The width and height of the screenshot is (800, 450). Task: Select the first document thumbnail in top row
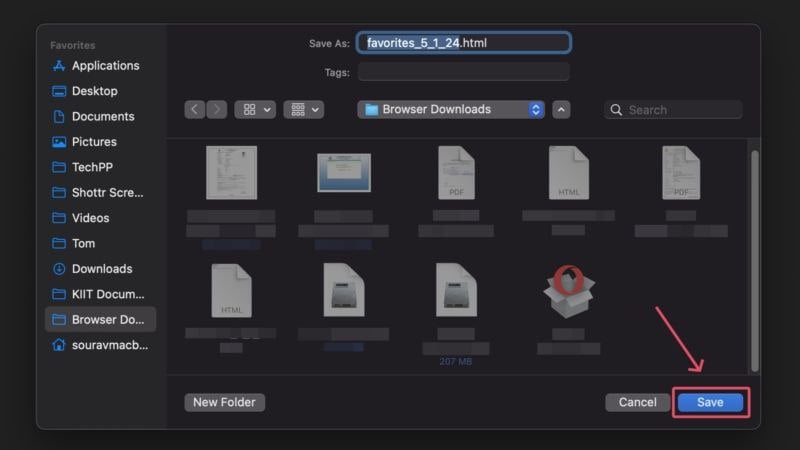pos(232,172)
